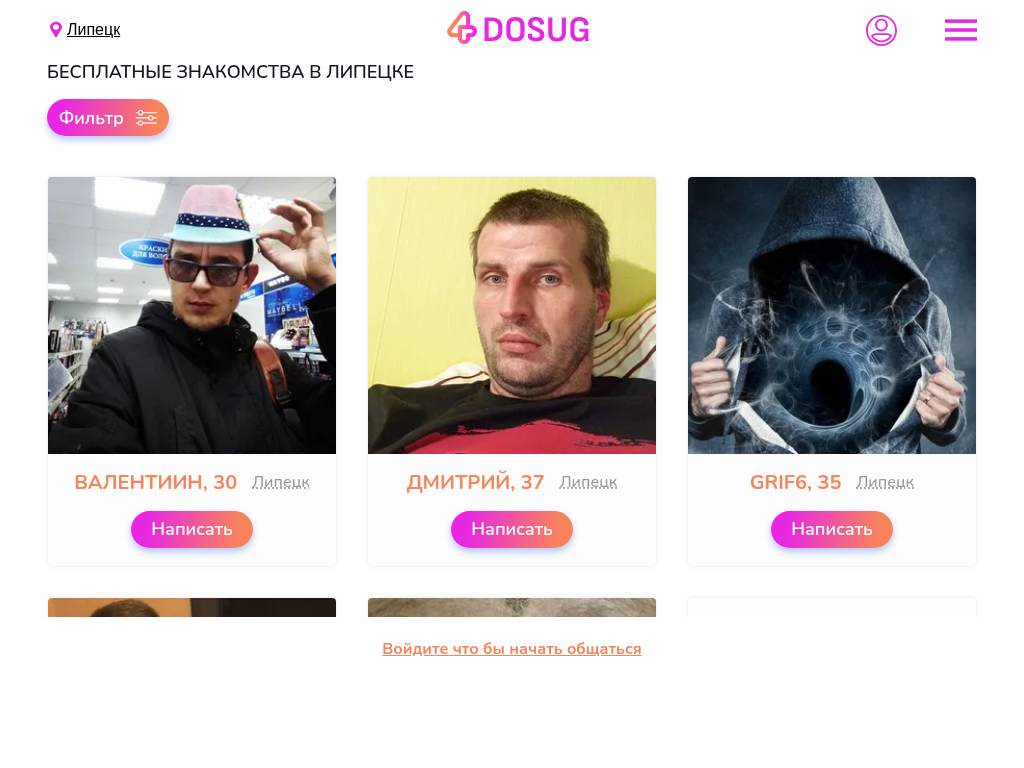Open the Фильтр button
Image resolution: width=1024 pixels, height=768 pixels.
108,118
